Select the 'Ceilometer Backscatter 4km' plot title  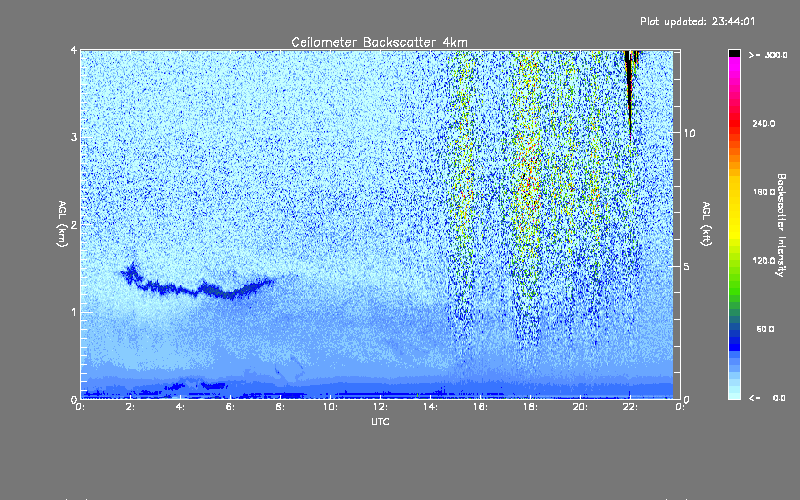[x=379, y=42]
